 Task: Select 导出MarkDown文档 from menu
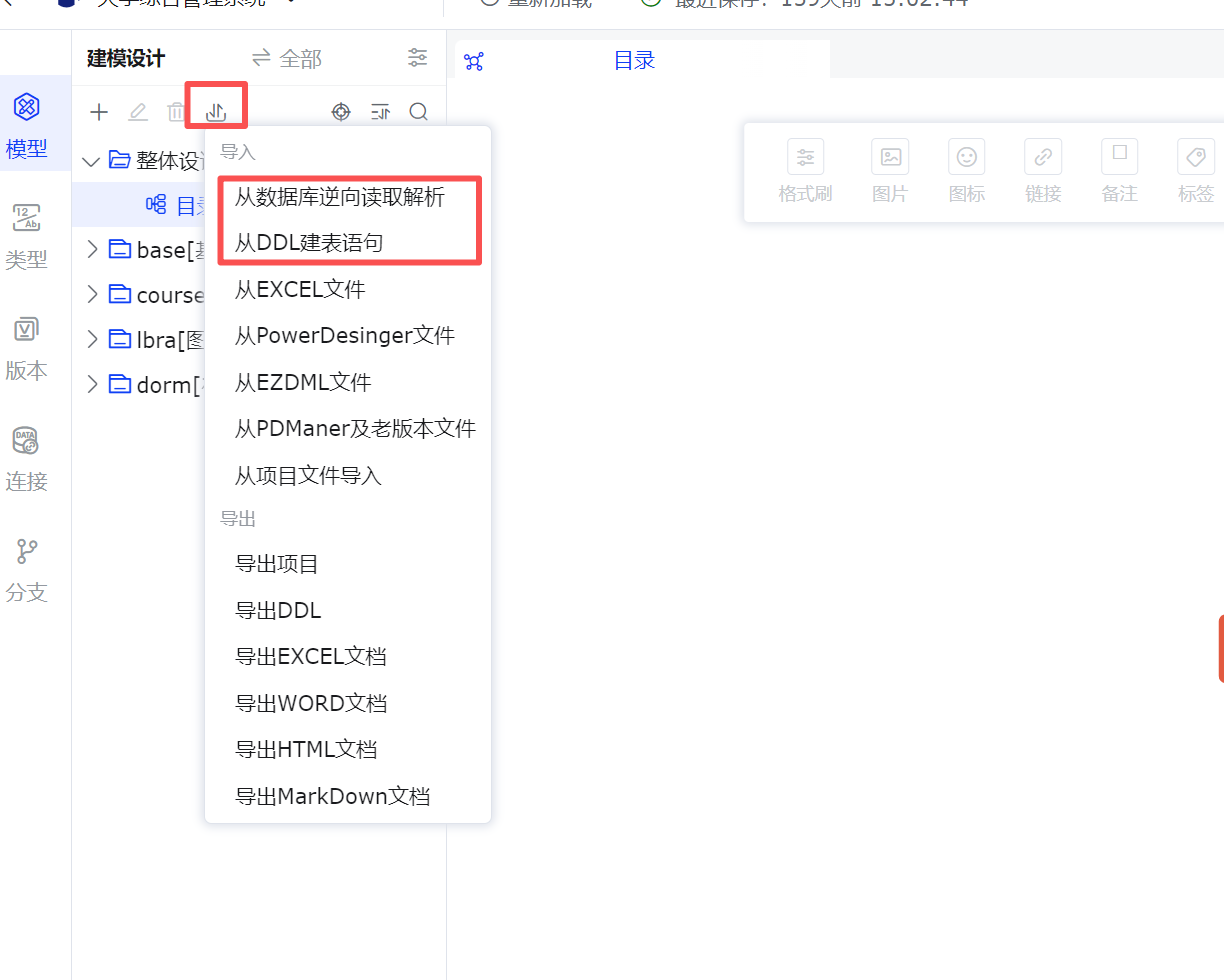point(332,796)
